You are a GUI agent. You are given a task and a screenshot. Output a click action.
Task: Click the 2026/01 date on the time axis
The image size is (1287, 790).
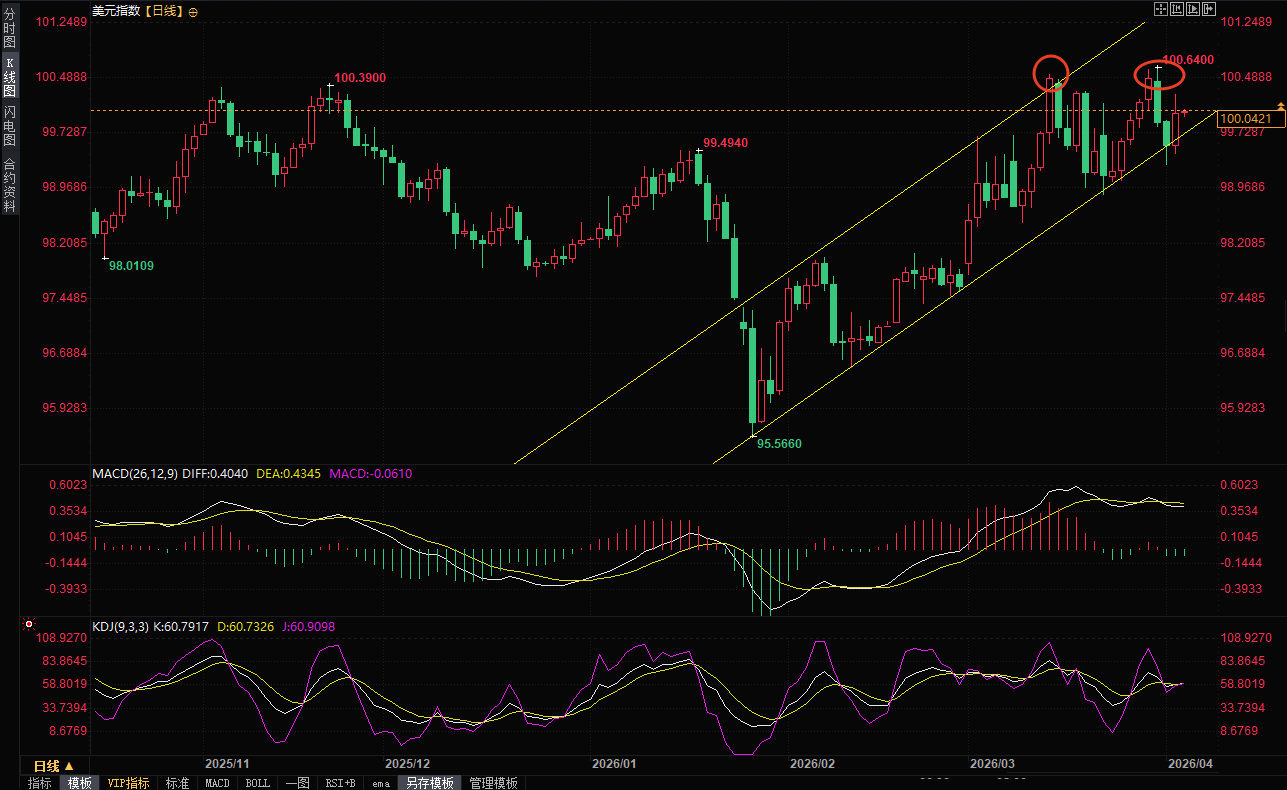click(615, 763)
